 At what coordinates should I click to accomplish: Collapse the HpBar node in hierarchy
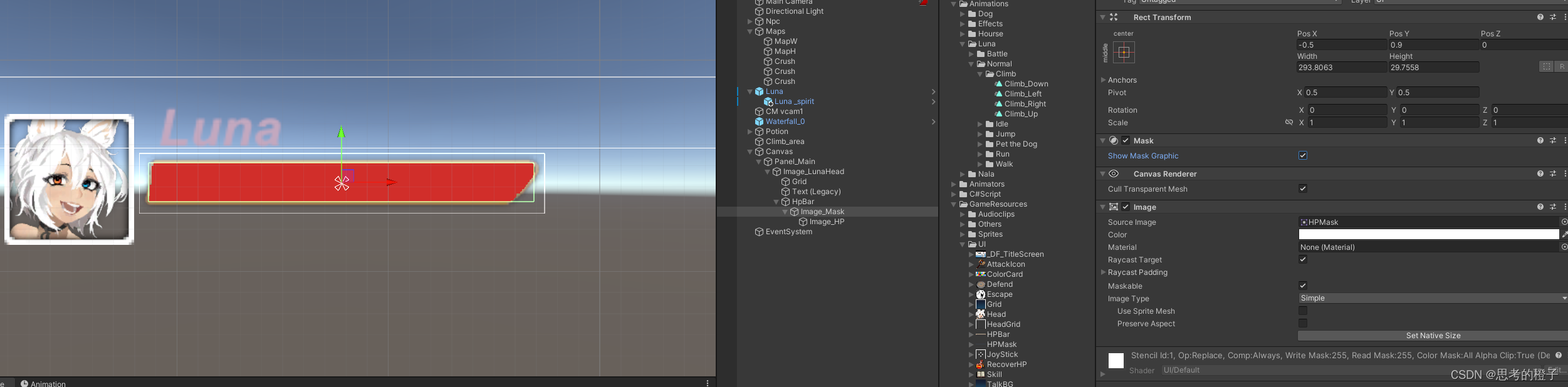point(776,202)
